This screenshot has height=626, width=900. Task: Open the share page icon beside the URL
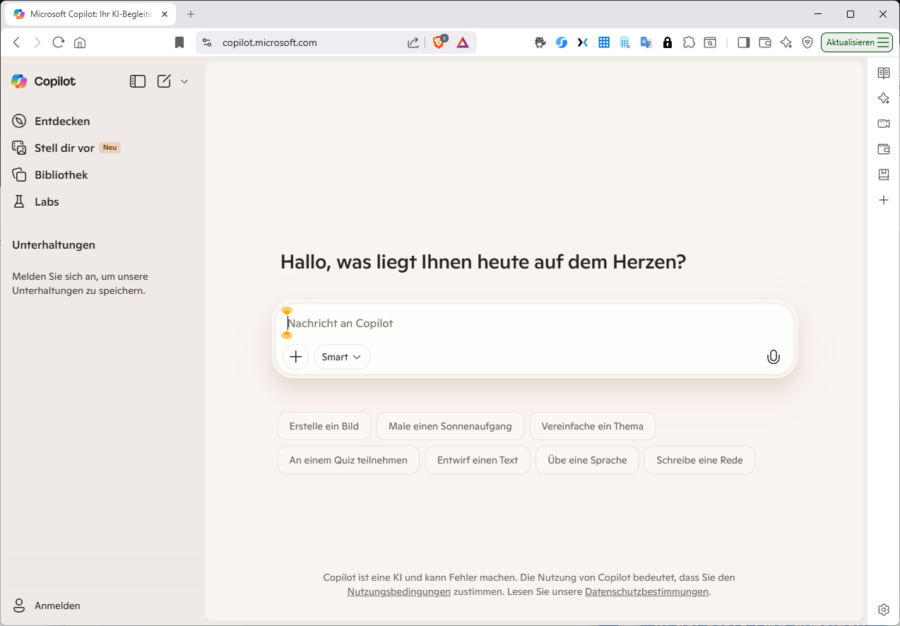412,42
